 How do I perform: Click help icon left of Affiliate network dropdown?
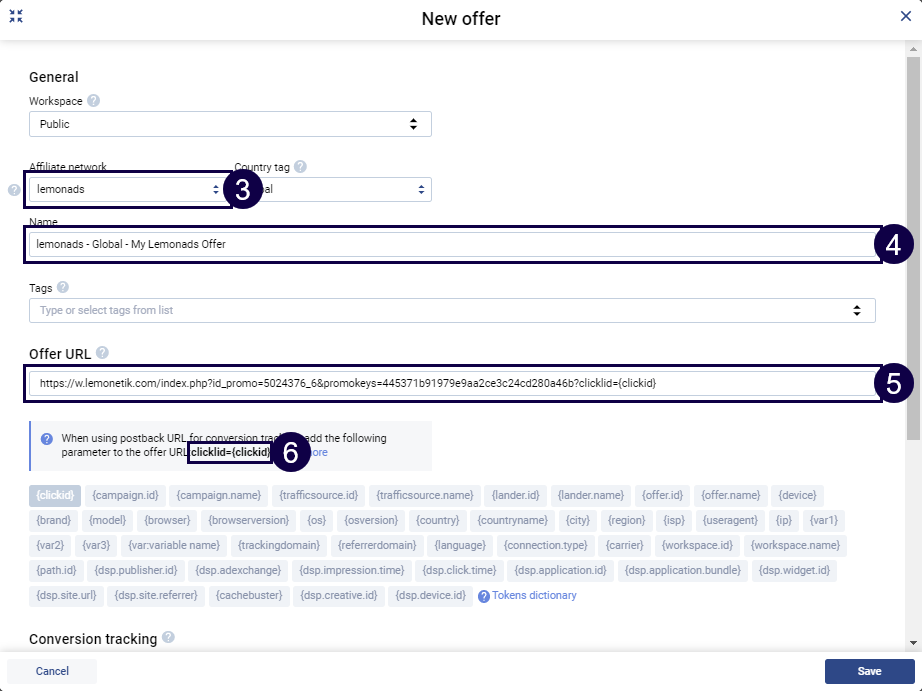click(x=14, y=189)
